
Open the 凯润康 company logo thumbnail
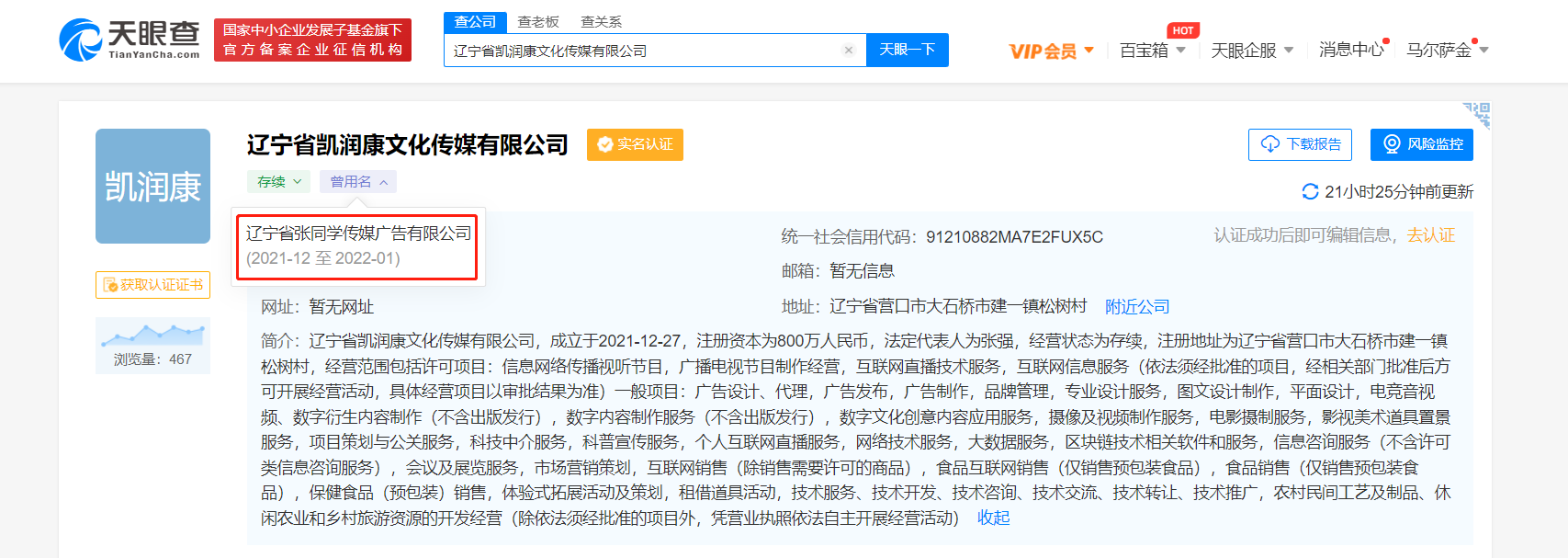(x=152, y=186)
